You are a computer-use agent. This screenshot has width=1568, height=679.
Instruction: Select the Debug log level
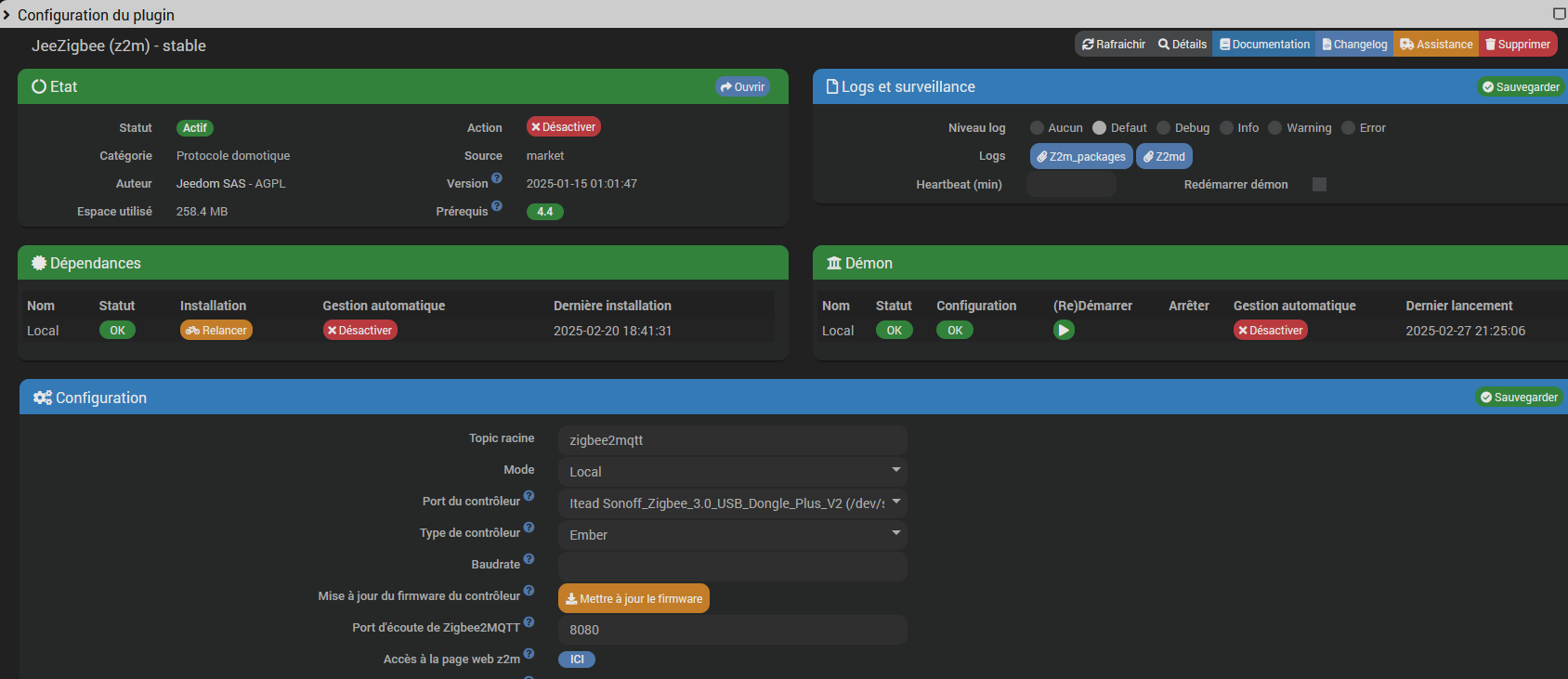pos(1164,128)
